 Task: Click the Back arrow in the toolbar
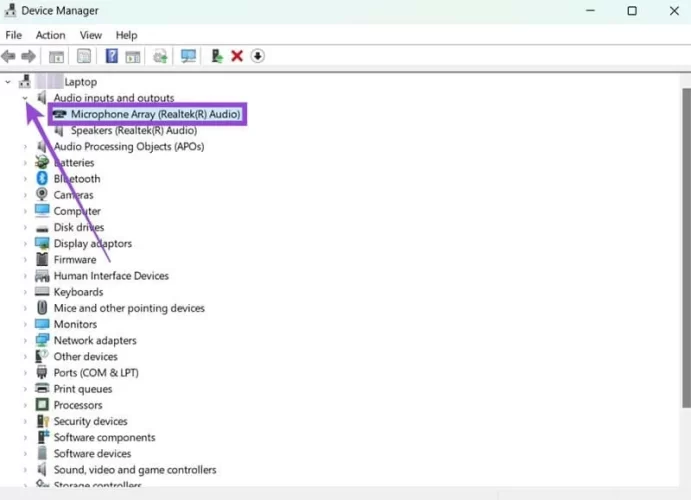pyautogui.click(x=10, y=56)
